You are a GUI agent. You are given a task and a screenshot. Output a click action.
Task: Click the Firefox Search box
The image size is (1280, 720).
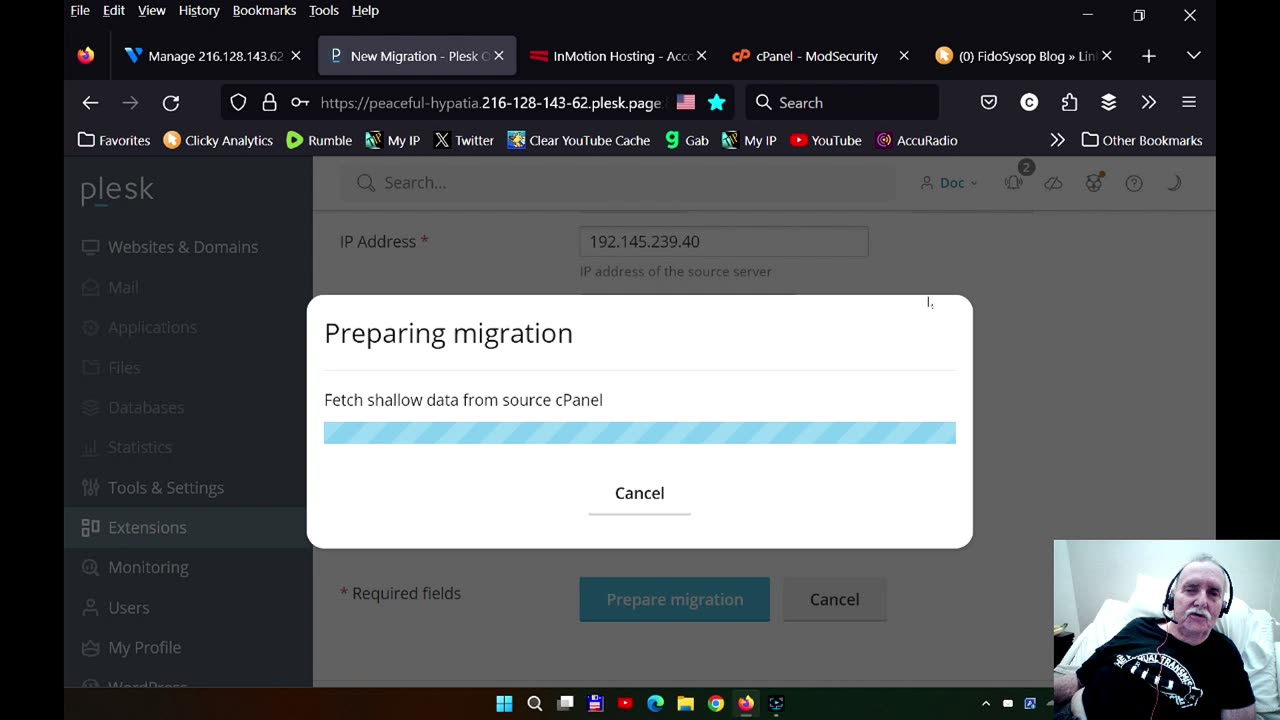point(841,102)
